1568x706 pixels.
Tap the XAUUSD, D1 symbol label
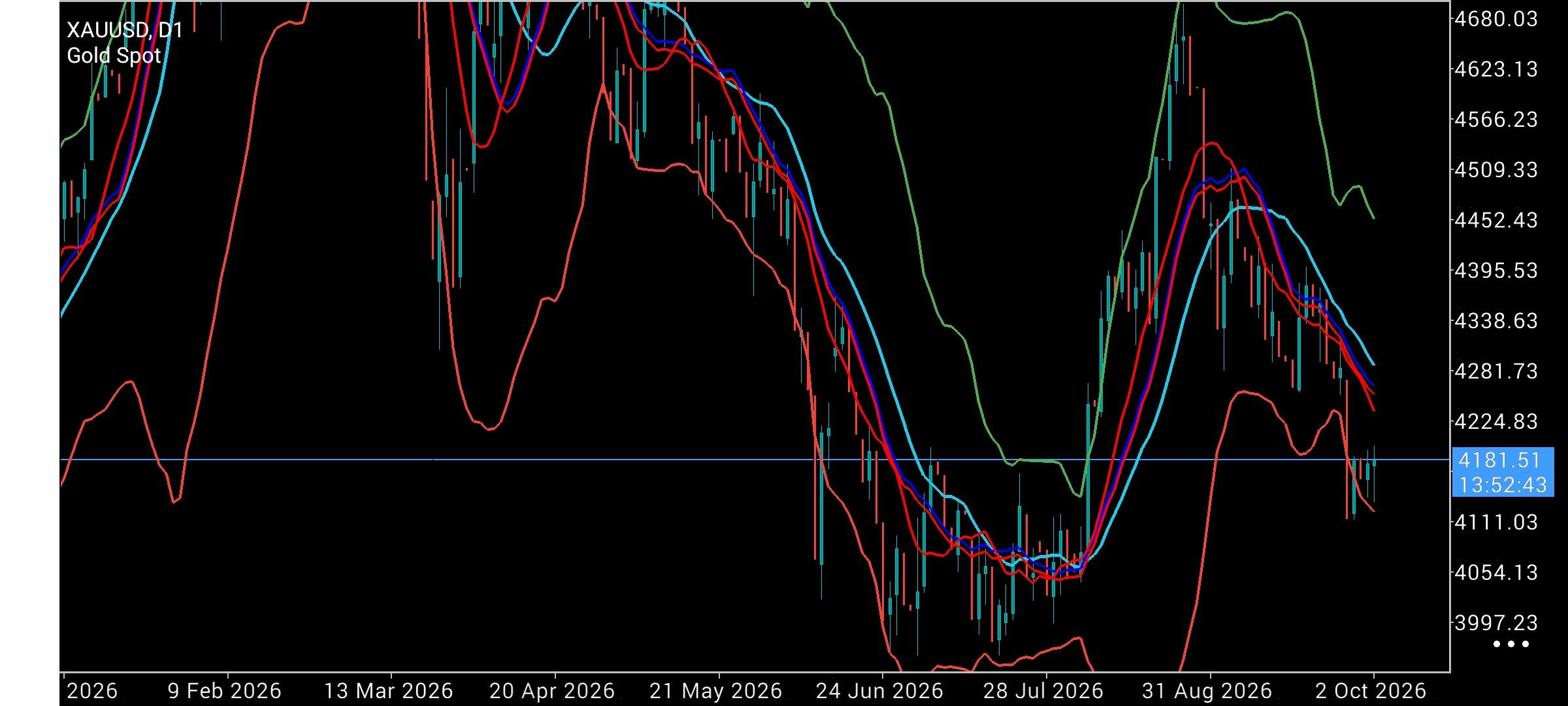[125, 30]
